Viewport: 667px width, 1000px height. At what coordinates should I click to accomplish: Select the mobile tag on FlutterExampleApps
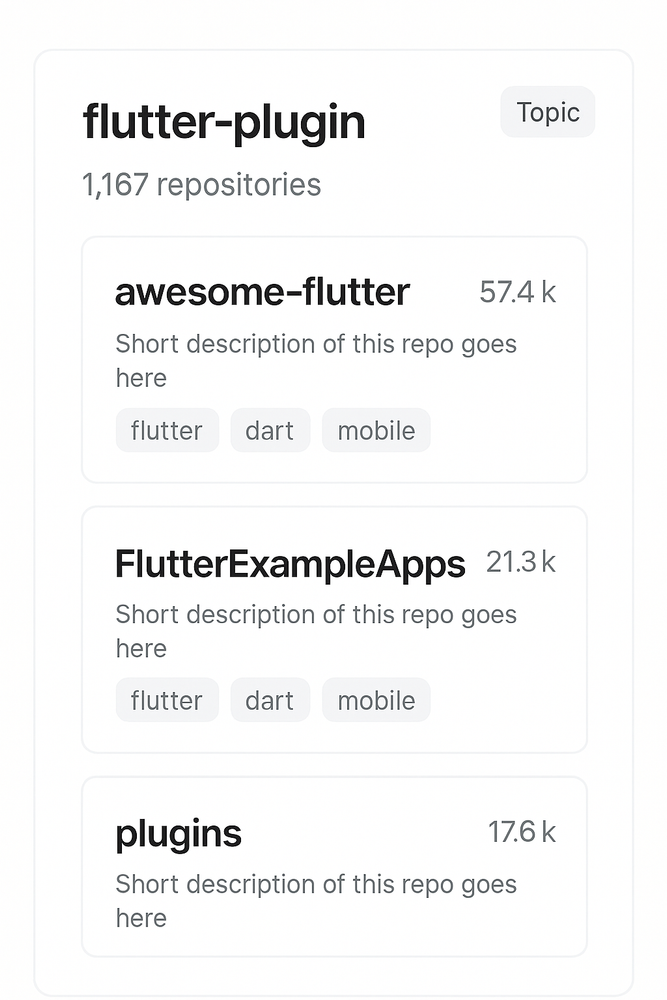tap(376, 700)
